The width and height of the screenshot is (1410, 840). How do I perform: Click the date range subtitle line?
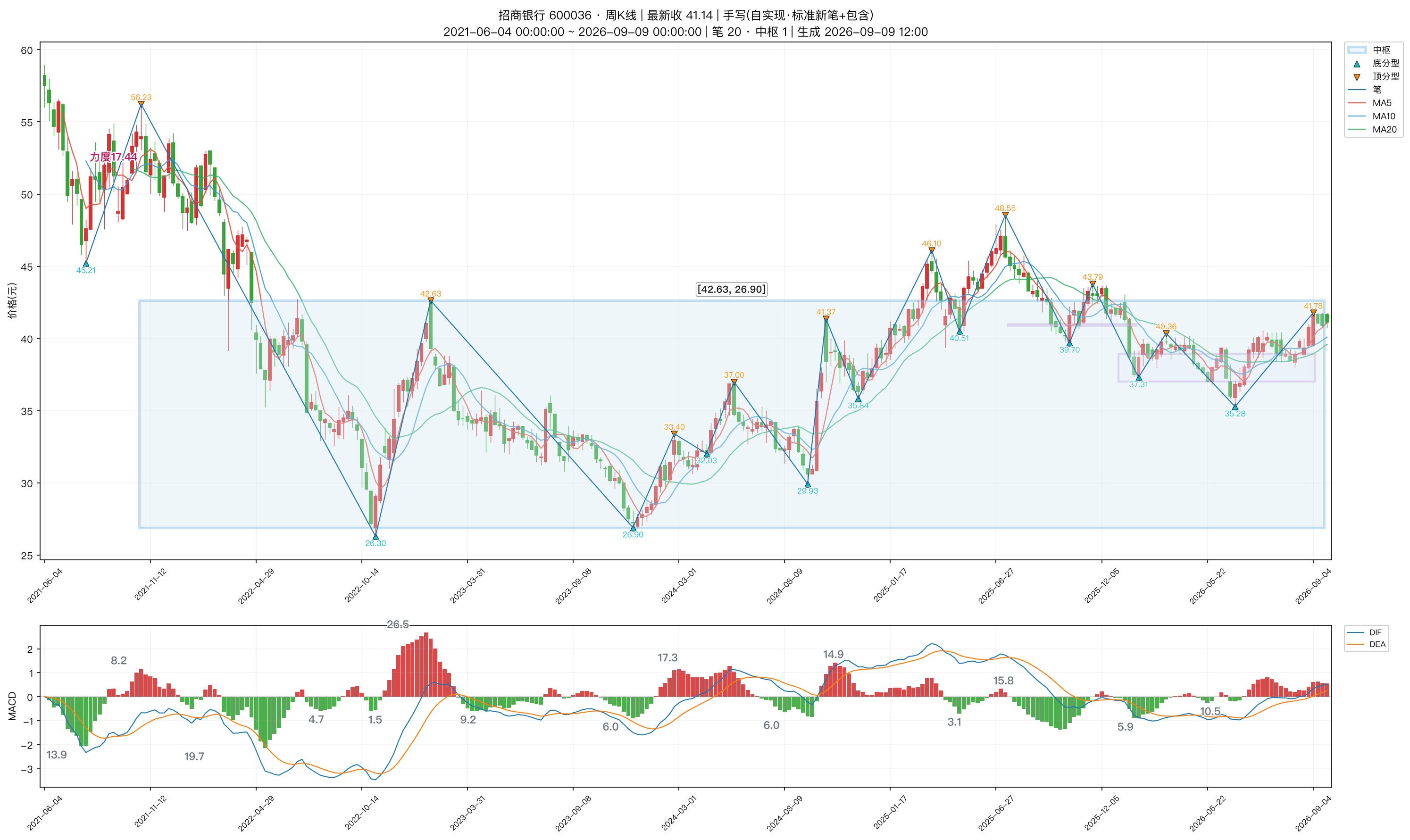pos(685,32)
